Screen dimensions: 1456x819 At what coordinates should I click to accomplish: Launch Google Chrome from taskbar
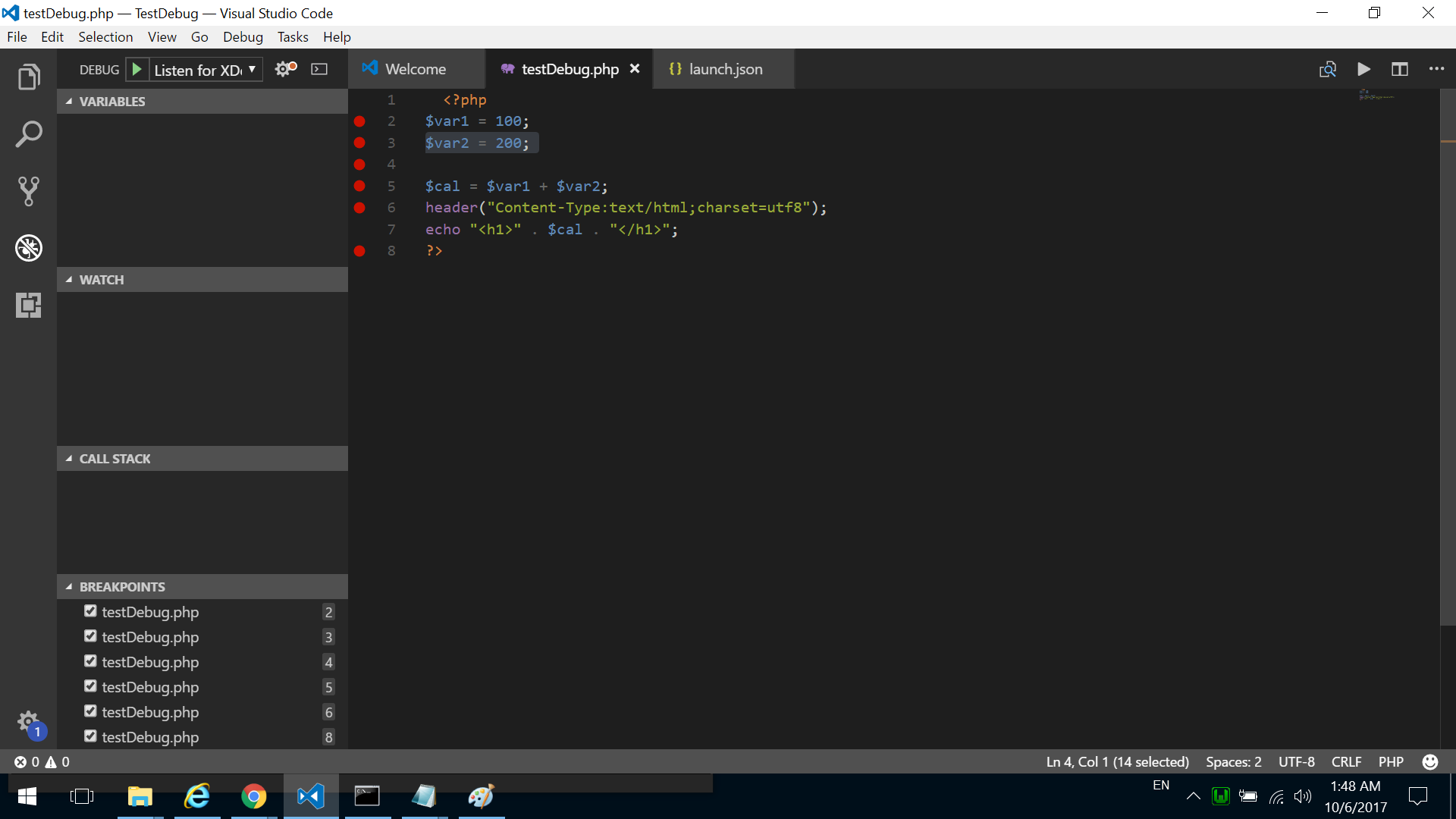[254, 796]
